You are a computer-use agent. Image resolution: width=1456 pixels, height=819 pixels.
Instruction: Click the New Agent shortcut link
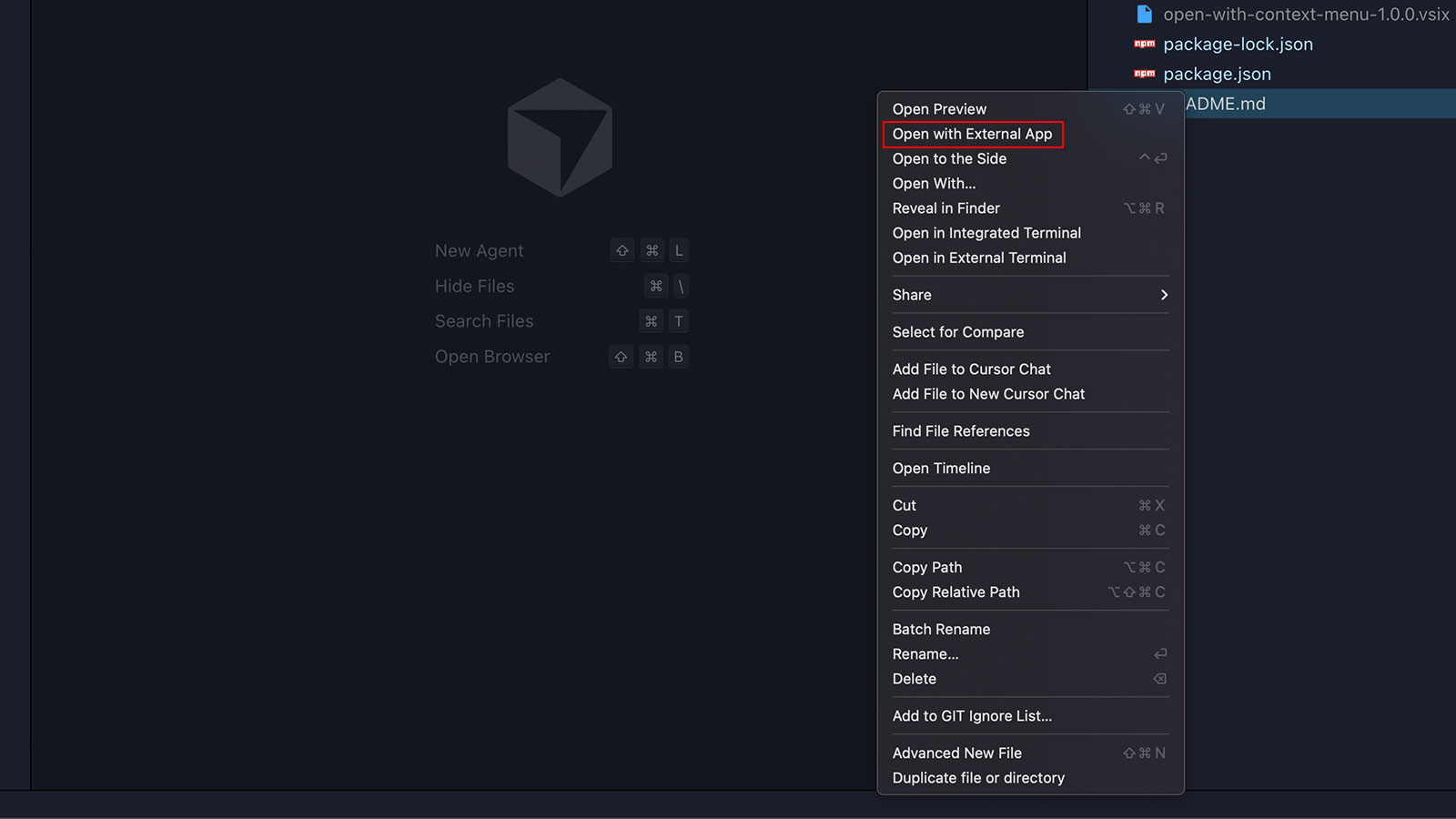point(480,251)
